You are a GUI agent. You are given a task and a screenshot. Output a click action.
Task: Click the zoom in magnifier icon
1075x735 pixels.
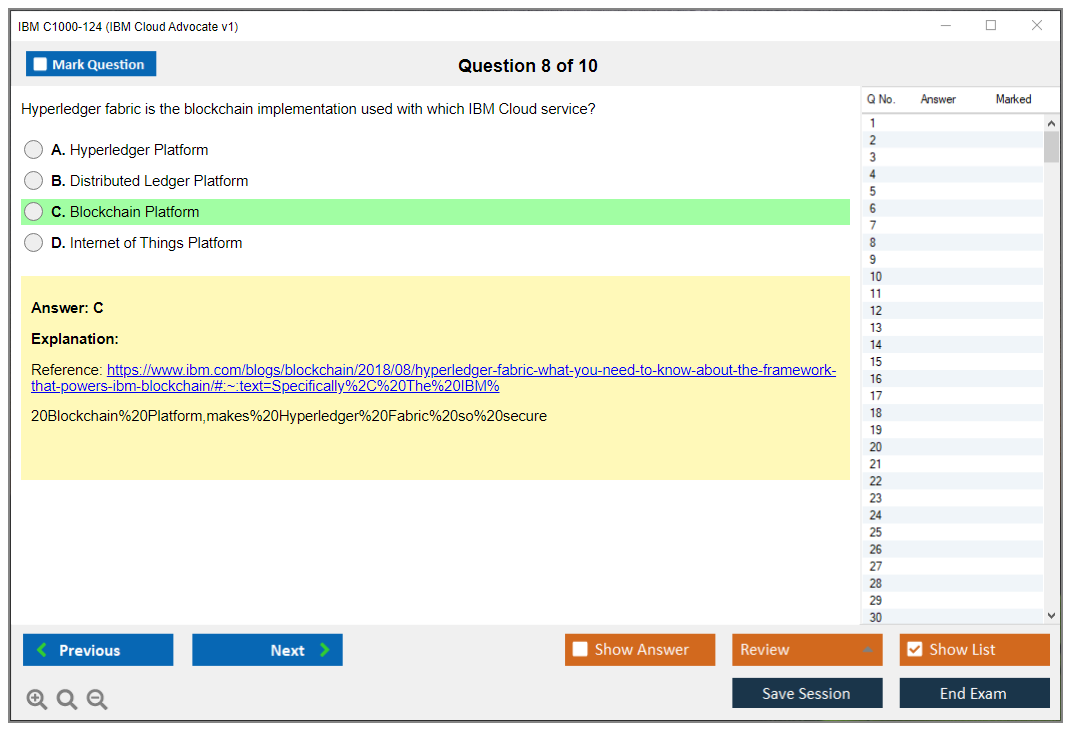click(37, 700)
